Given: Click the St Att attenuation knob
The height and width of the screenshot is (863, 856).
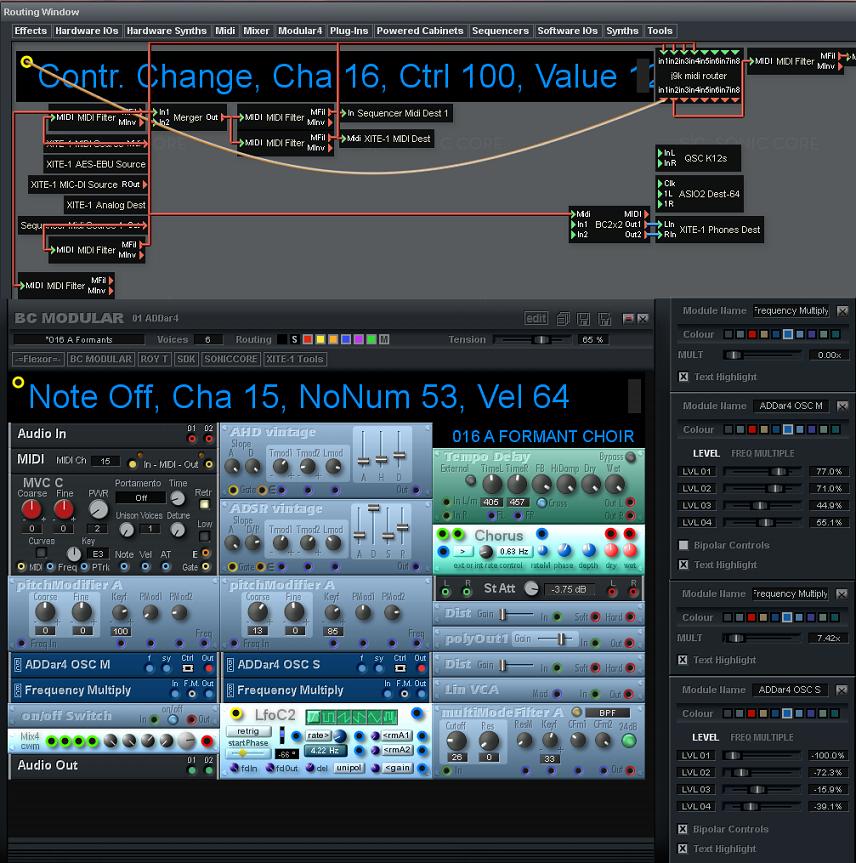Looking at the screenshot, I should tap(531, 589).
